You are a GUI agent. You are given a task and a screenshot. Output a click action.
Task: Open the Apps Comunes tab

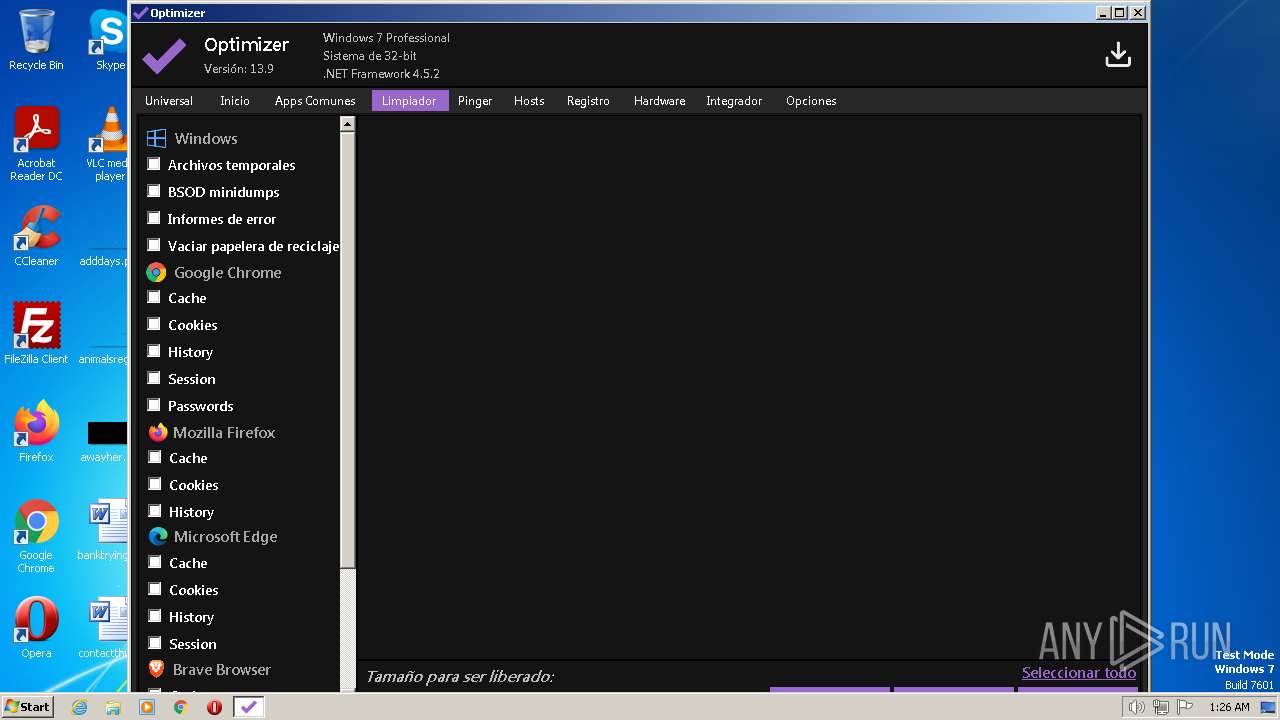click(x=315, y=101)
